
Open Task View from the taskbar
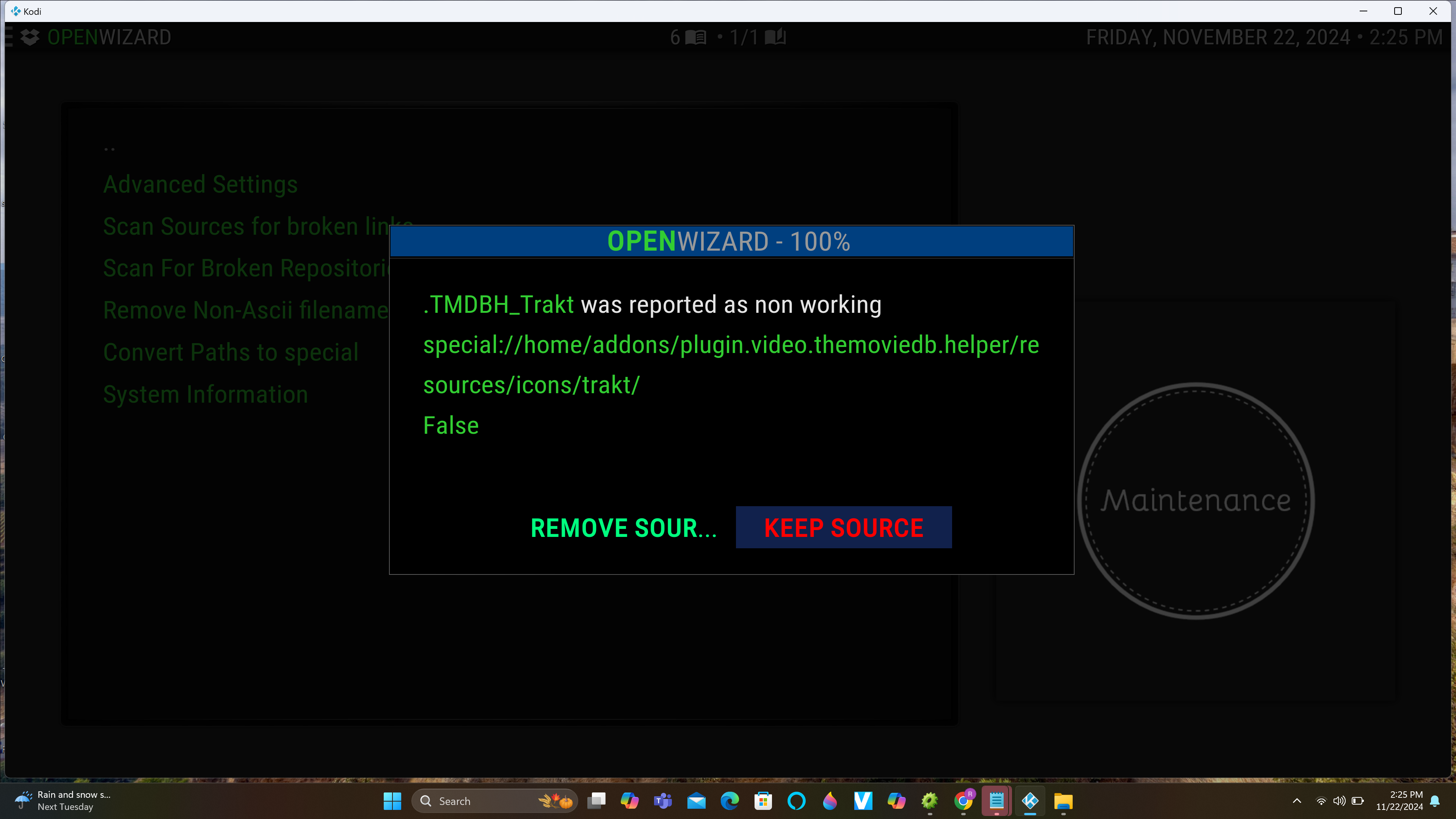pyautogui.click(x=596, y=801)
